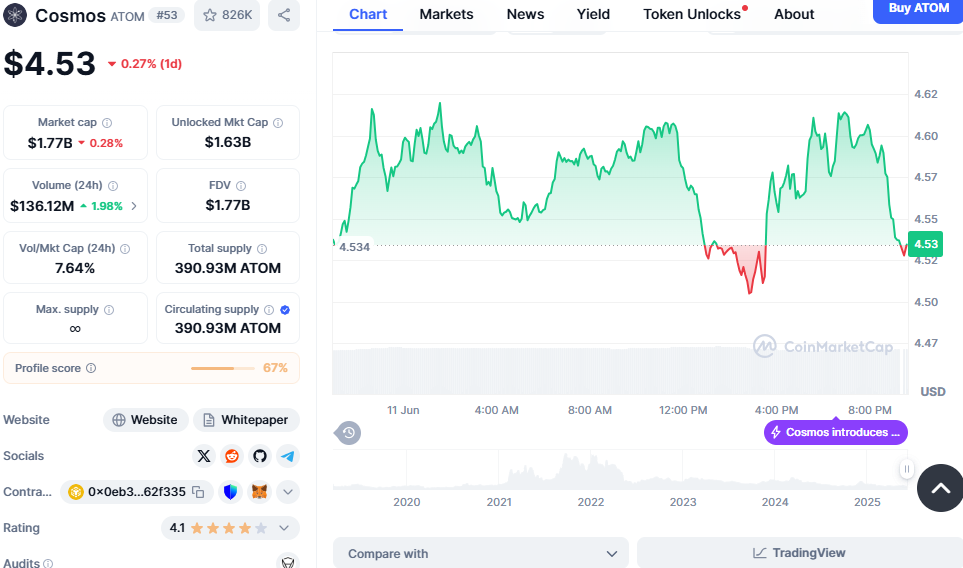Viewport: 963px width, 568px height.
Task: Click the chart history clock icon
Action: [348, 433]
